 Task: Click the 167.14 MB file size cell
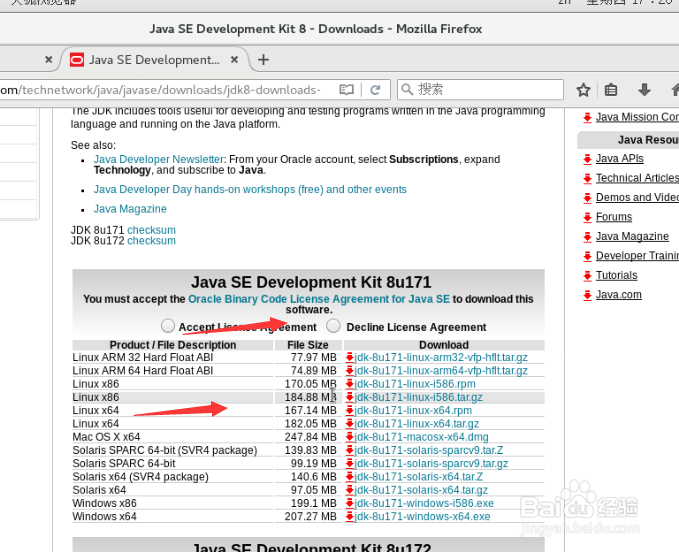pyautogui.click(x=308, y=410)
